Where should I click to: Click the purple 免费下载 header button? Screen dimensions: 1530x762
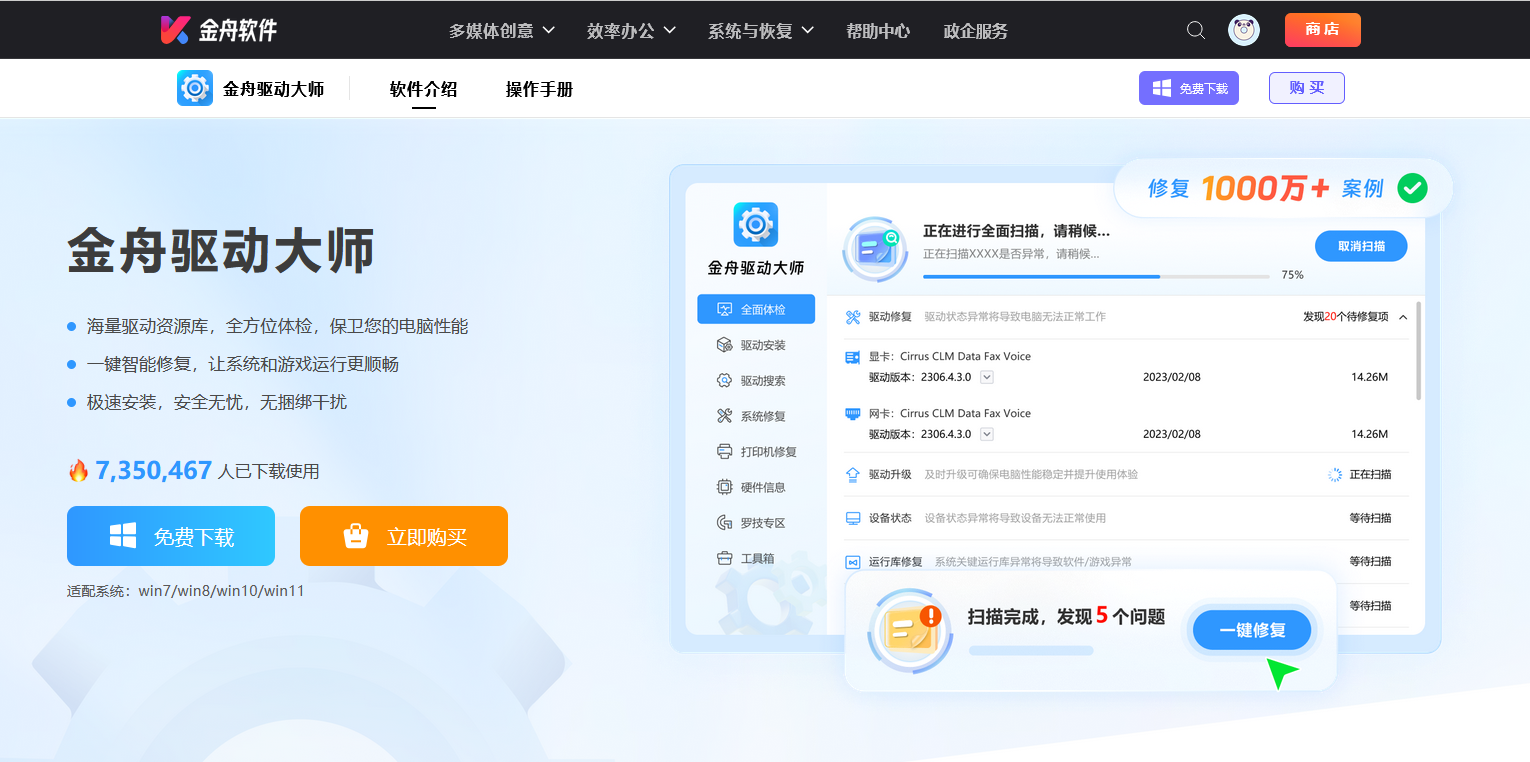1189,88
